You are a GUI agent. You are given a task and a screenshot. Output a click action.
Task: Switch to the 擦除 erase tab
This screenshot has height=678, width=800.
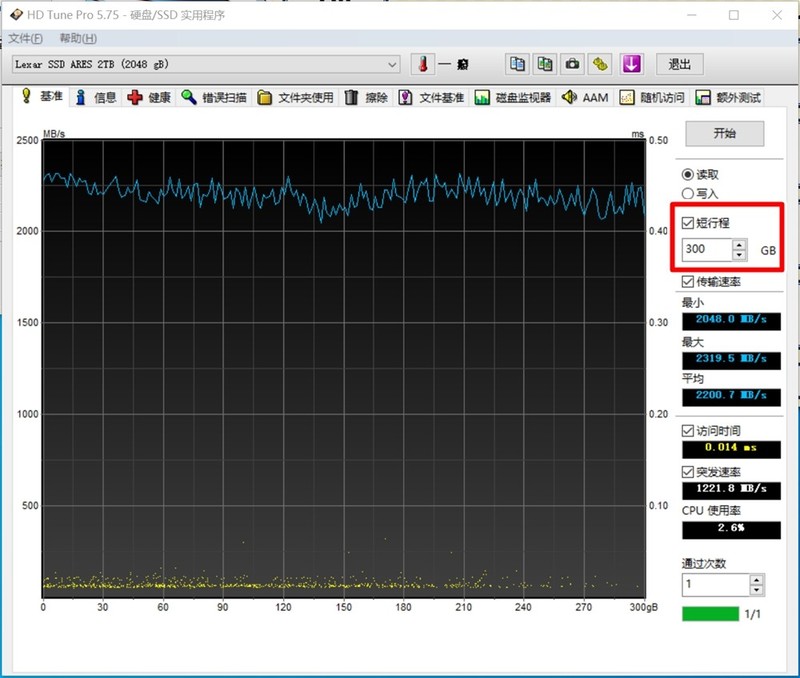[366, 98]
